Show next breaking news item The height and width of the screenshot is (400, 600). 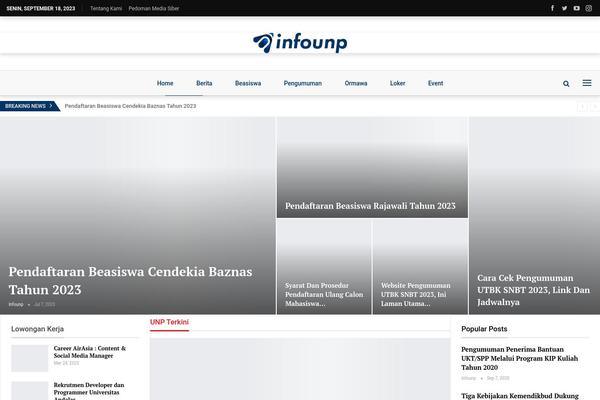pyautogui.click(x=594, y=106)
